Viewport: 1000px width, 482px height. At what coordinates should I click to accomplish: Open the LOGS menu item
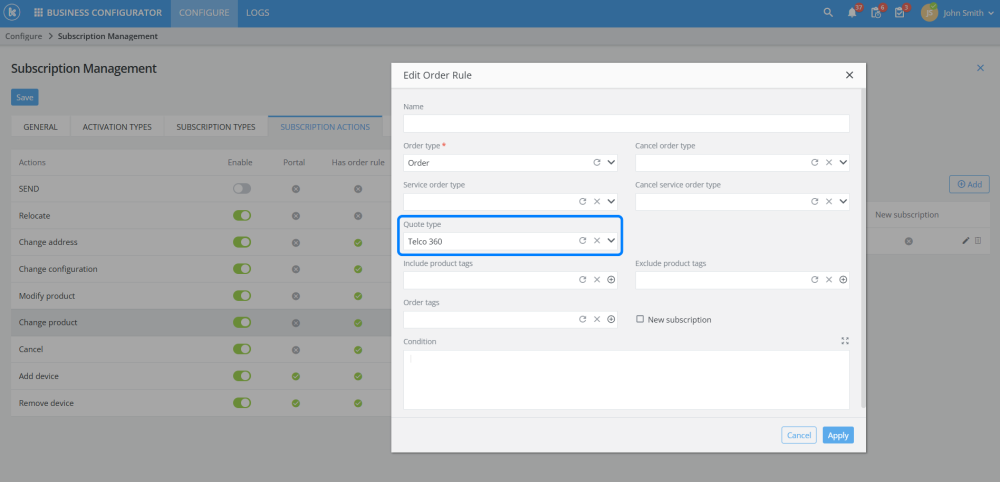[x=257, y=13]
